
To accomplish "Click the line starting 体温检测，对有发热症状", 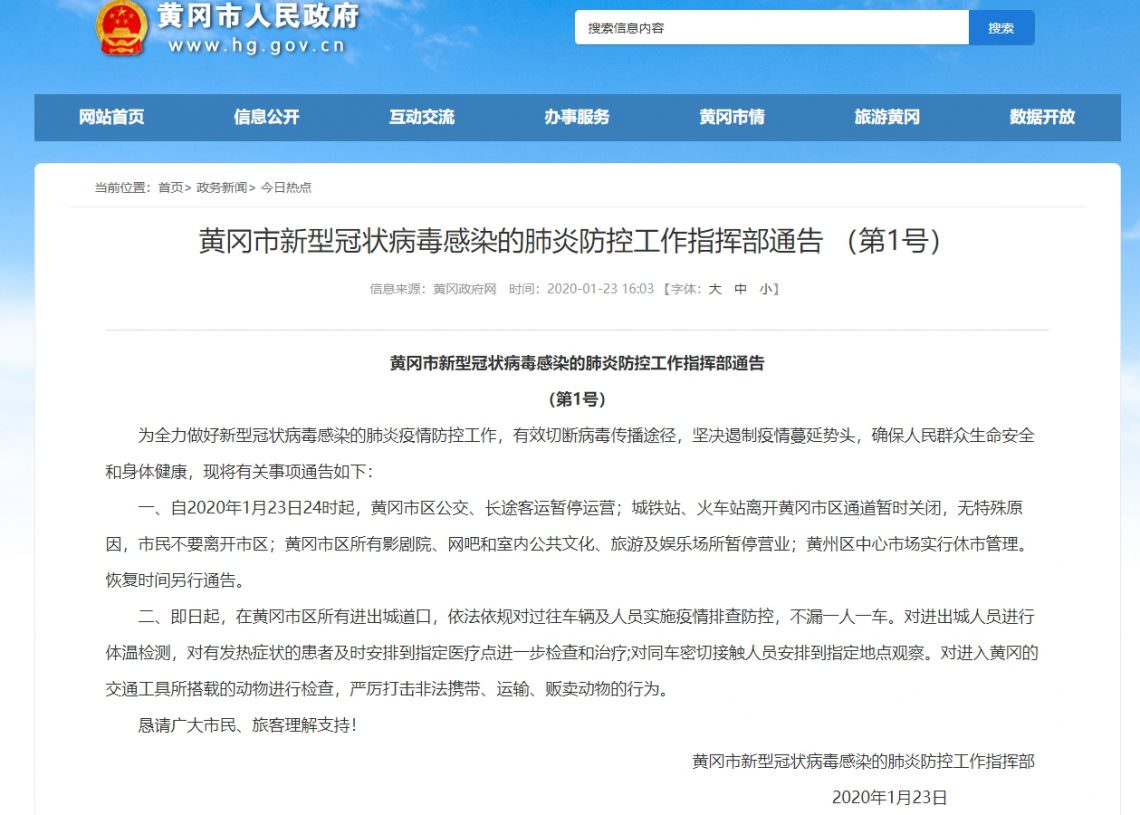I will click(571, 653).
